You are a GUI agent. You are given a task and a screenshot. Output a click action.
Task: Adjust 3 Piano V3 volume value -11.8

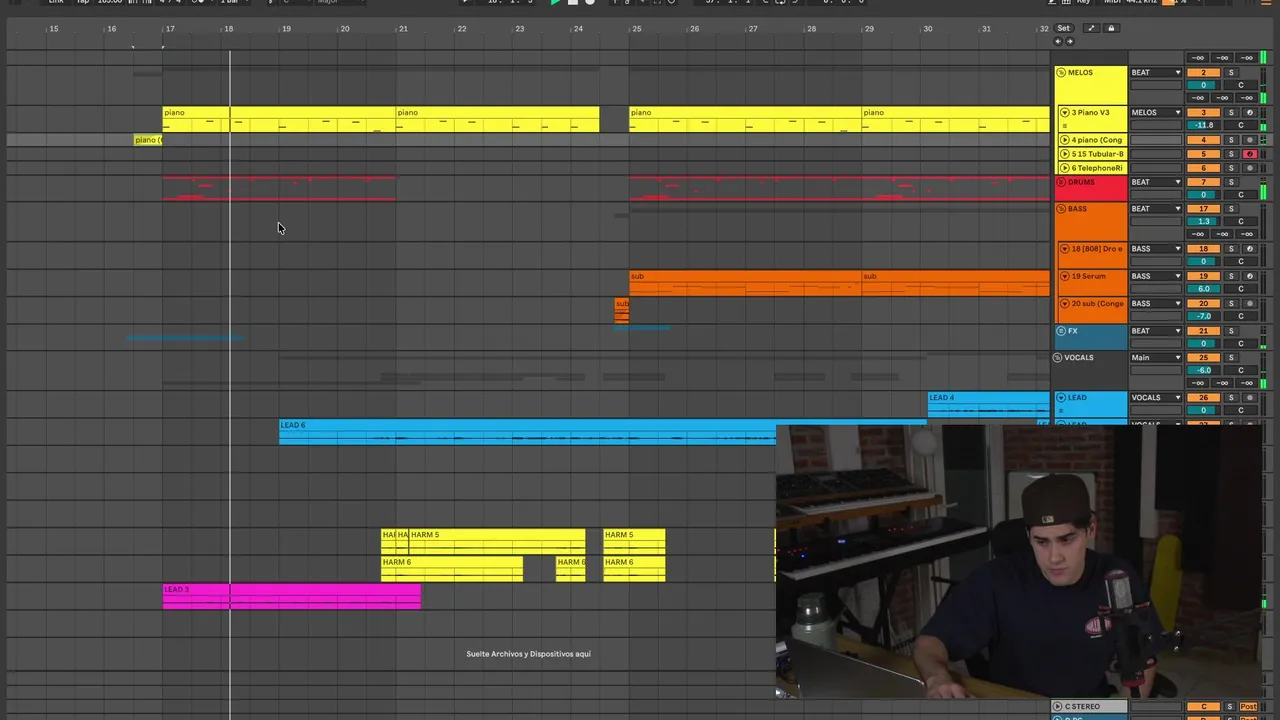[1203, 125]
